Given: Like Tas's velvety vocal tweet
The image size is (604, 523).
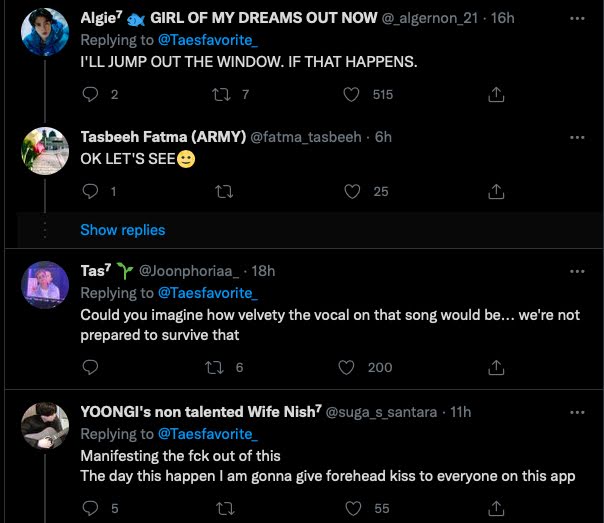Looking at the screenshot, I should 347,367.
